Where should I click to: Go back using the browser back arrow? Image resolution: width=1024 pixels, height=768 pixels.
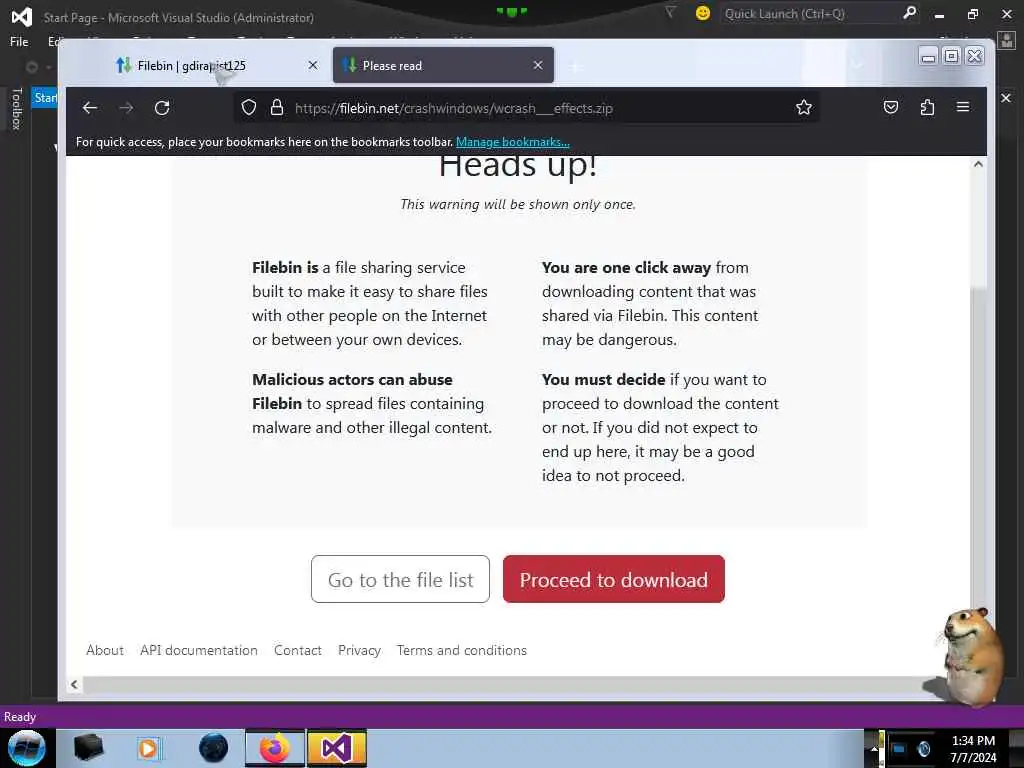click(x=90, y=108)
